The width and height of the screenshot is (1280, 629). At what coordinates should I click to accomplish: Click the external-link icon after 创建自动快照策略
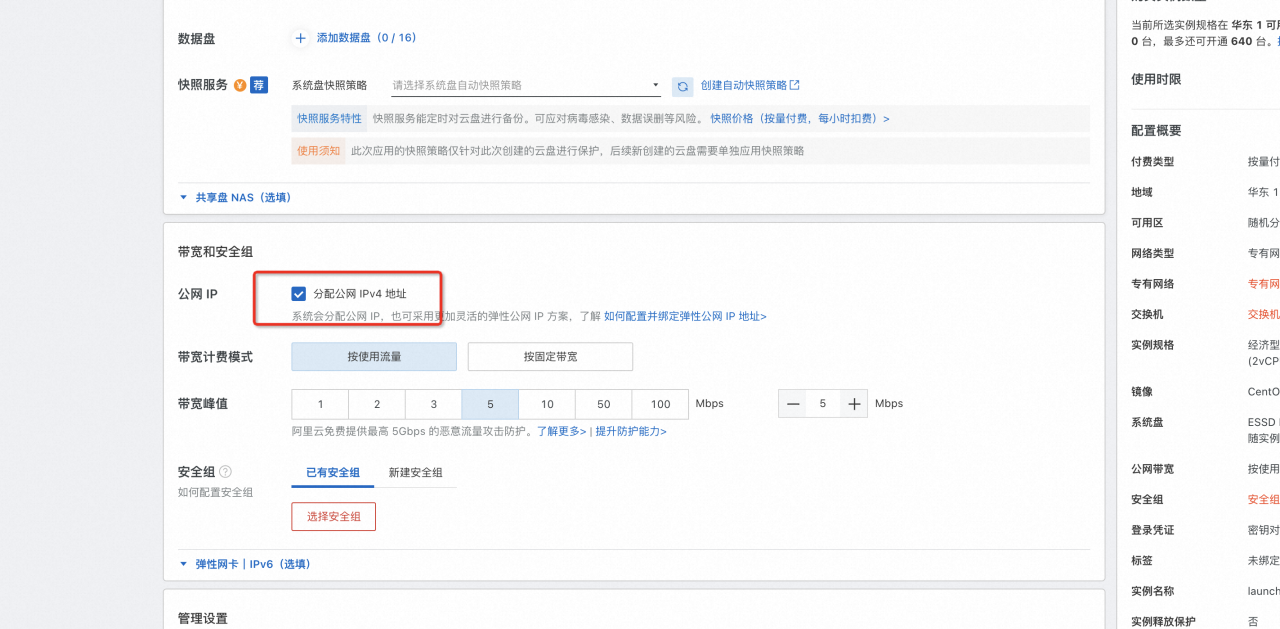tap(795, 86)
